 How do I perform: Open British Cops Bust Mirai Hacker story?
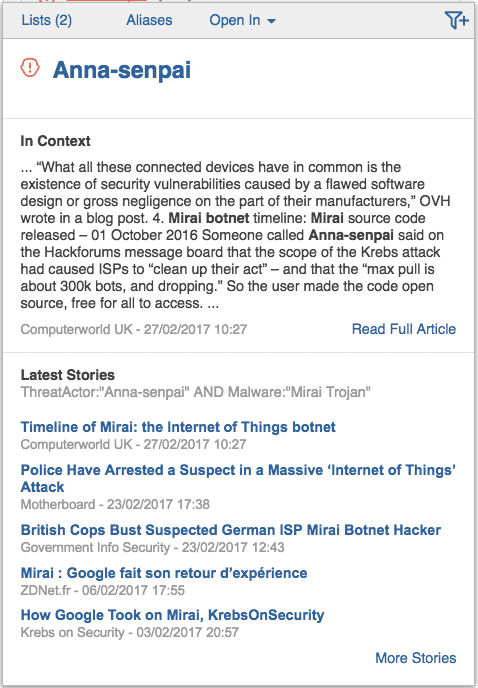231,530
